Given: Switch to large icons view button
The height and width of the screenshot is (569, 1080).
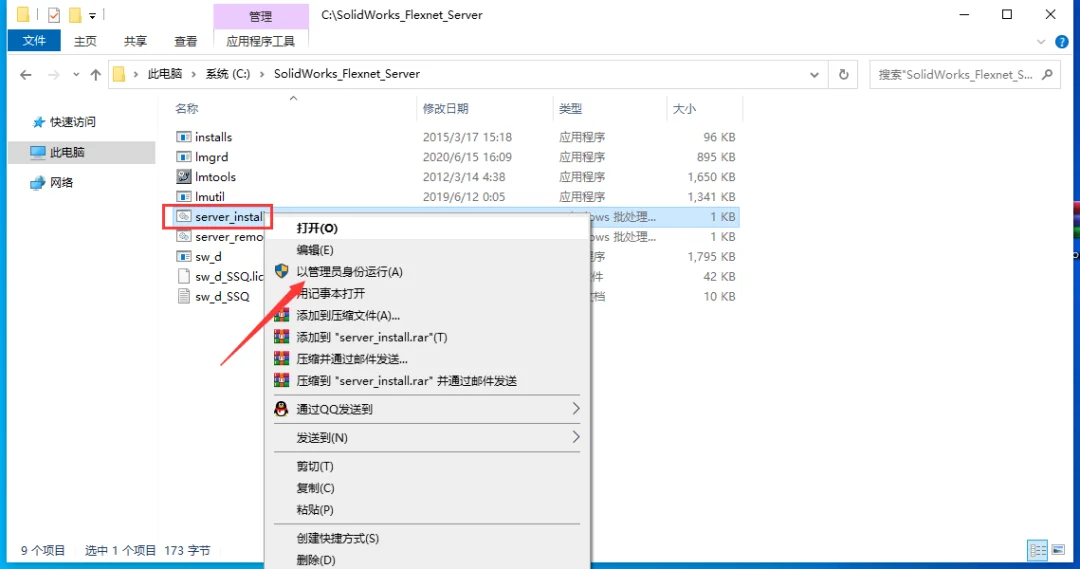Looking at the screenshot, I should 1058,550.
